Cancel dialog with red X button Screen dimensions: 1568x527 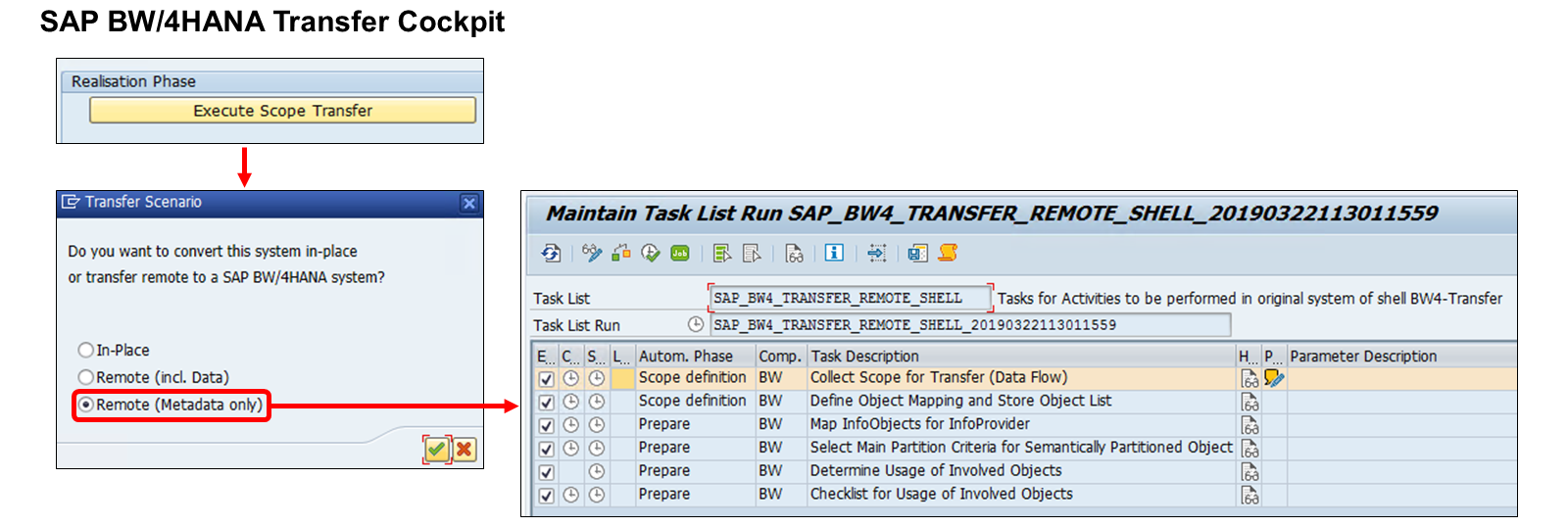465,449
